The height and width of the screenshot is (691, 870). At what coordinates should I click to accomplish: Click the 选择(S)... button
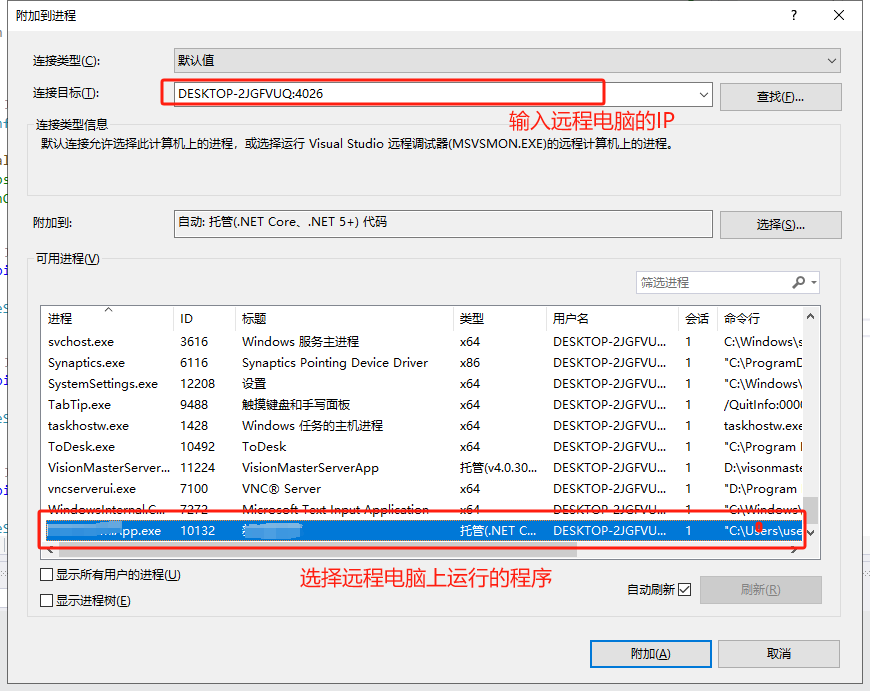[781, 225]
